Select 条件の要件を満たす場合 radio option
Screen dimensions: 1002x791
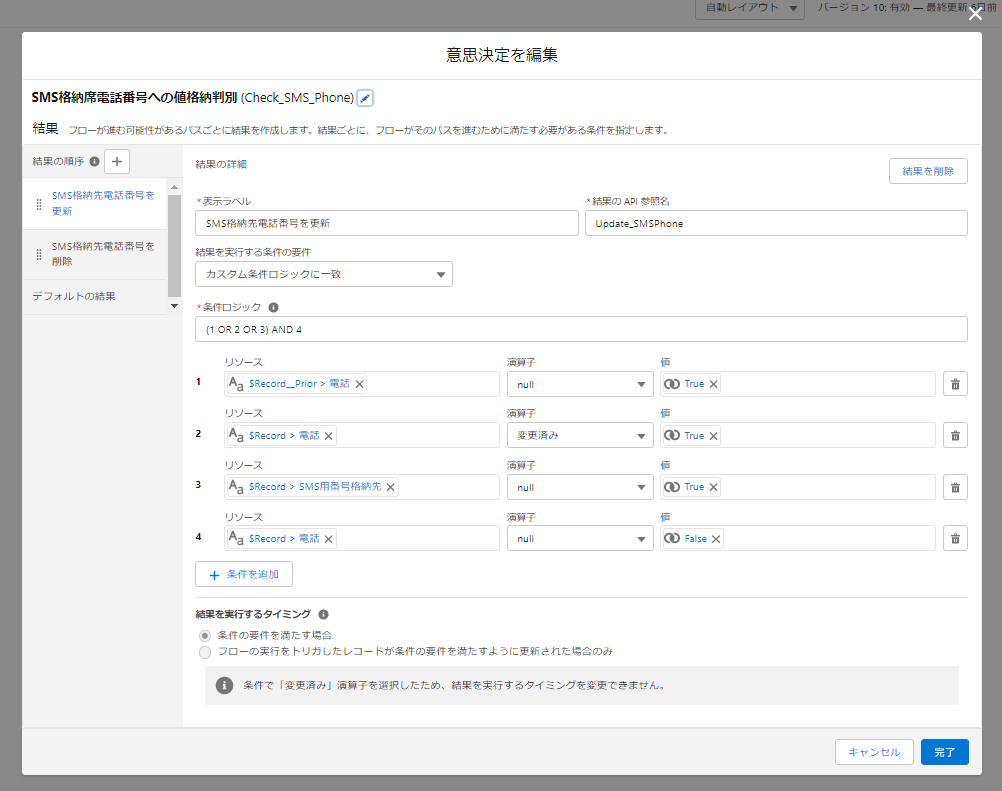204,636
